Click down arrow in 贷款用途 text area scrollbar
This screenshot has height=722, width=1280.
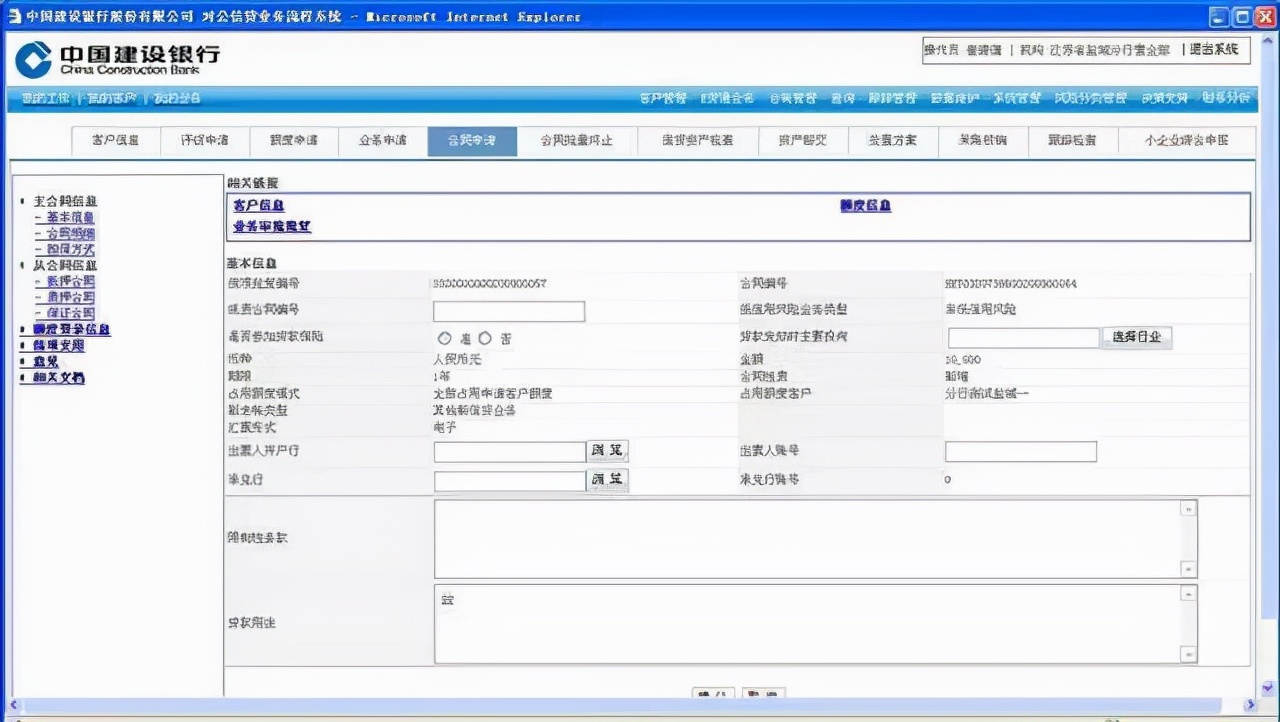click(x=1188, y=654)
